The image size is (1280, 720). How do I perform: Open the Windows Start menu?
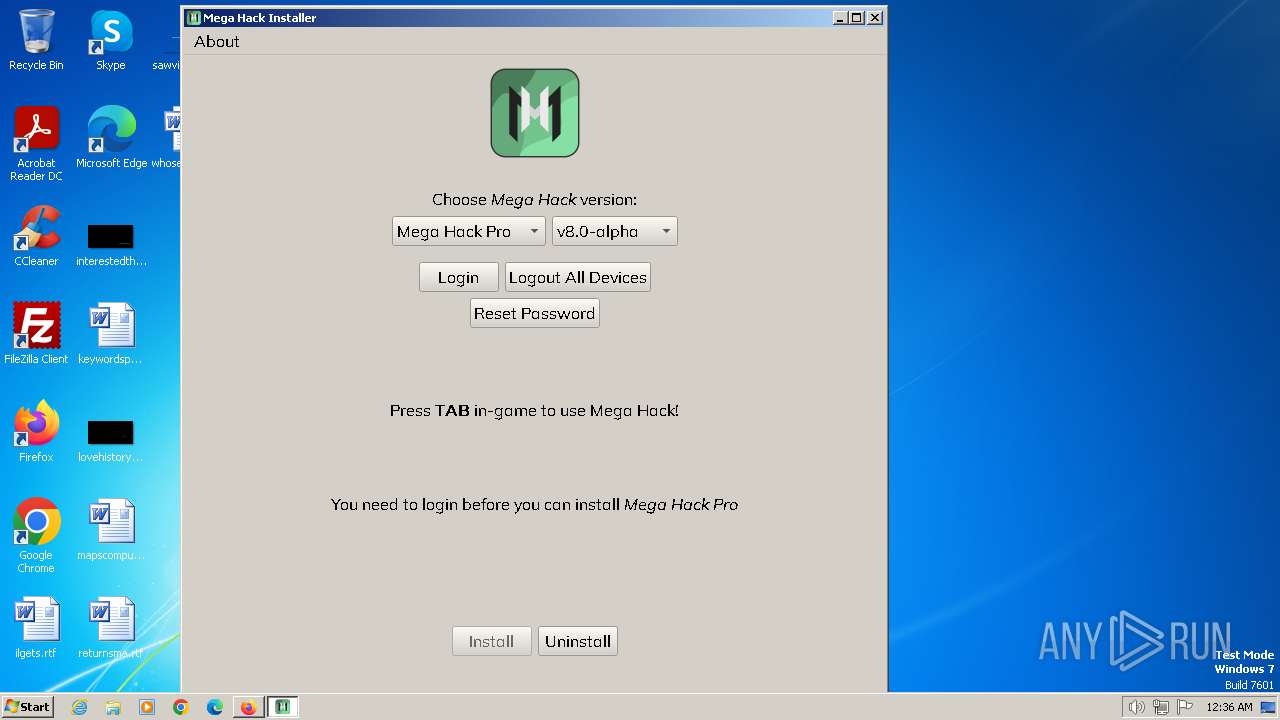[x=28, y=706]
